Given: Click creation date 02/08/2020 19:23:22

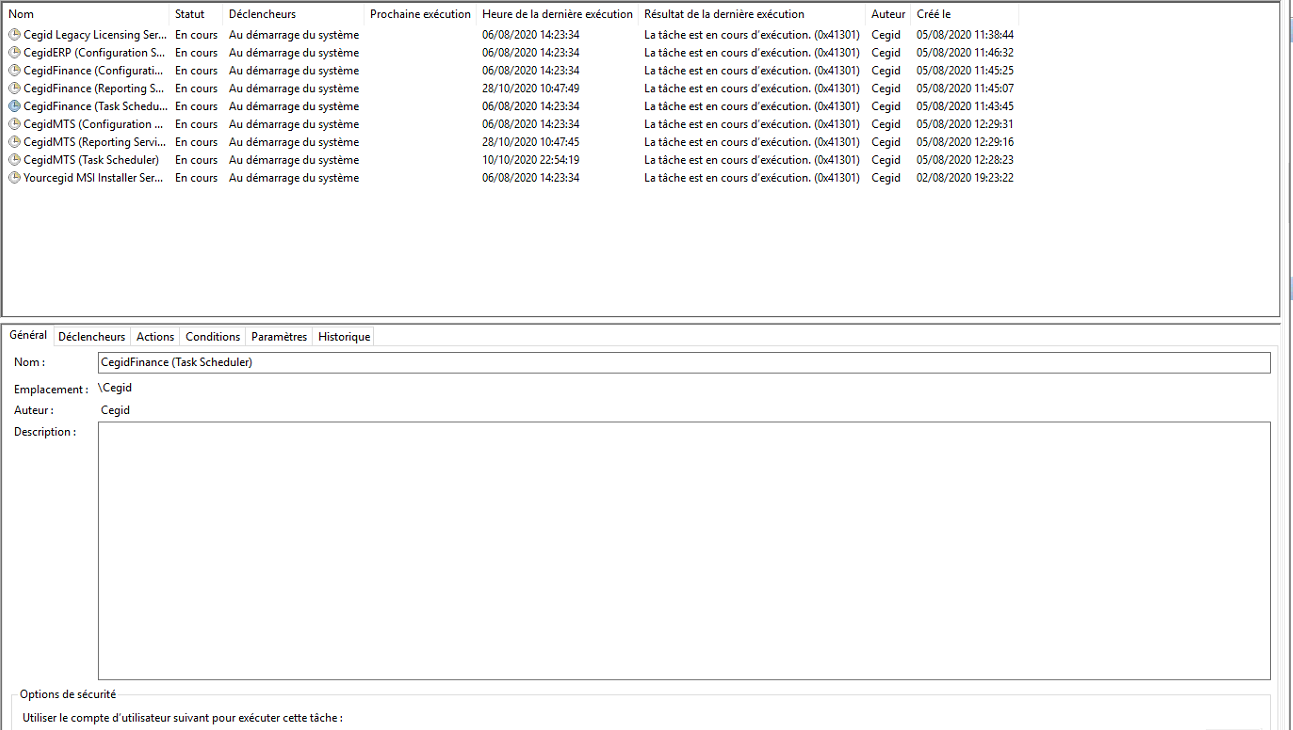Looking at the screenshot, I should coord(965,178).
